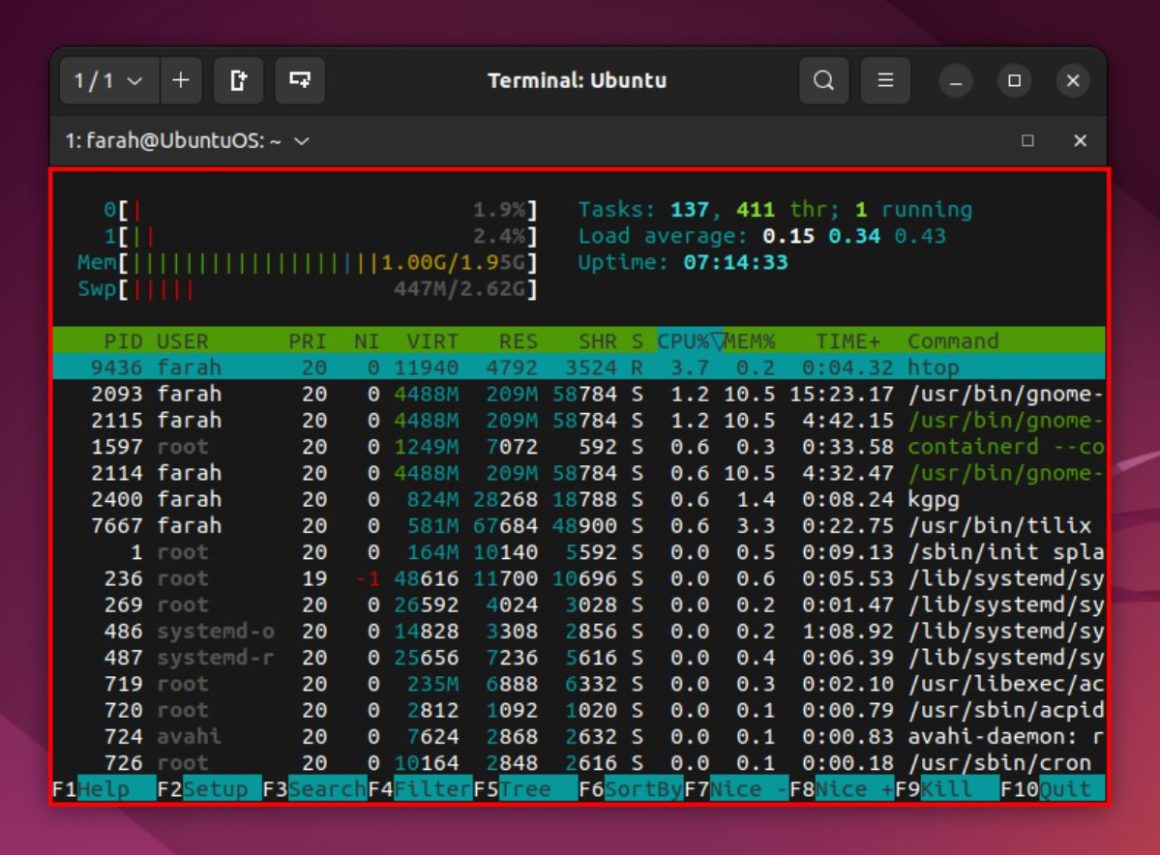Lower priority using F7Nice -
Image resolution: width=1160 pixels, height=855 pixels.
pyautogui.click(x=733, y=788)
